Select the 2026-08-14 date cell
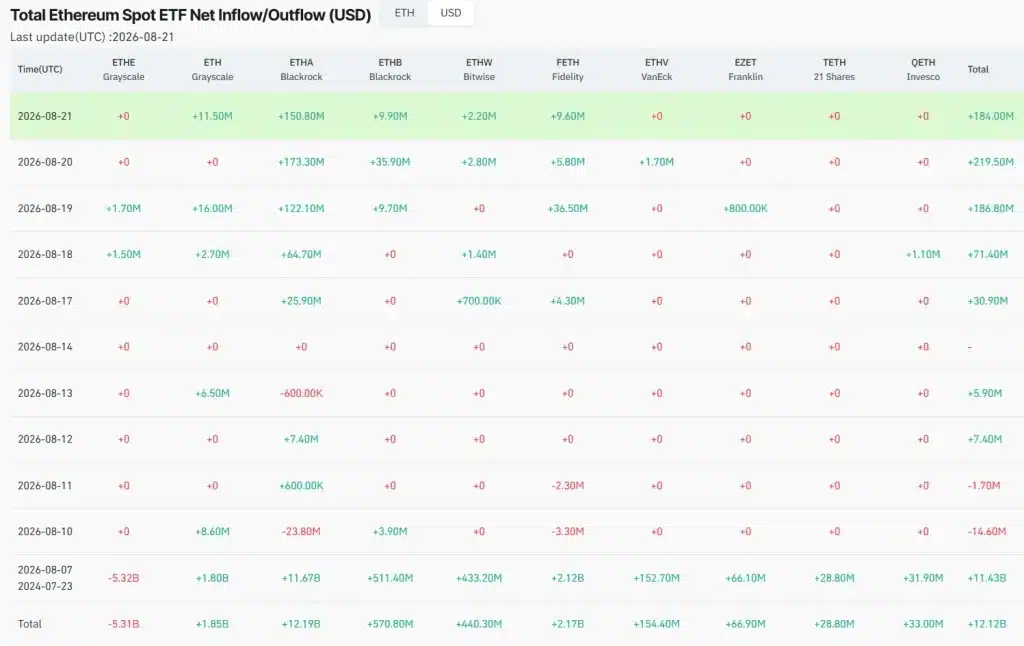Image resolution: width=1024 pixels, height=646 pixels. [44, 347]
